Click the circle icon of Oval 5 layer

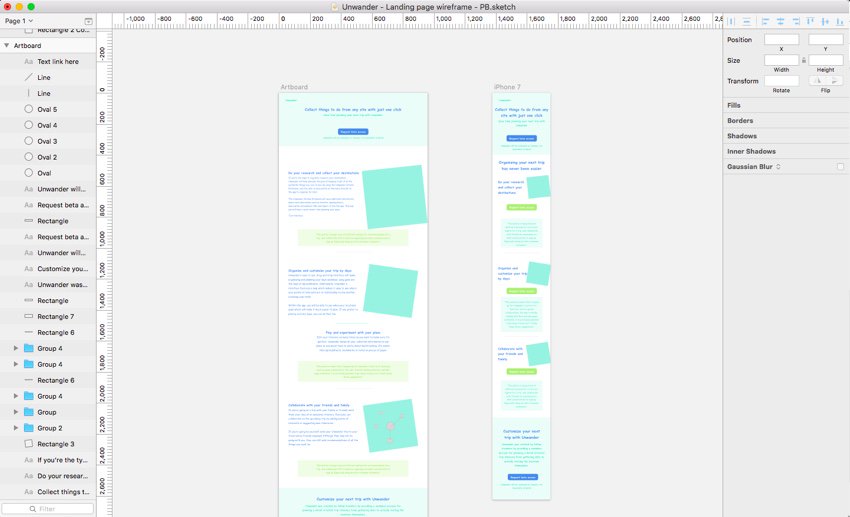pos(29,109)
